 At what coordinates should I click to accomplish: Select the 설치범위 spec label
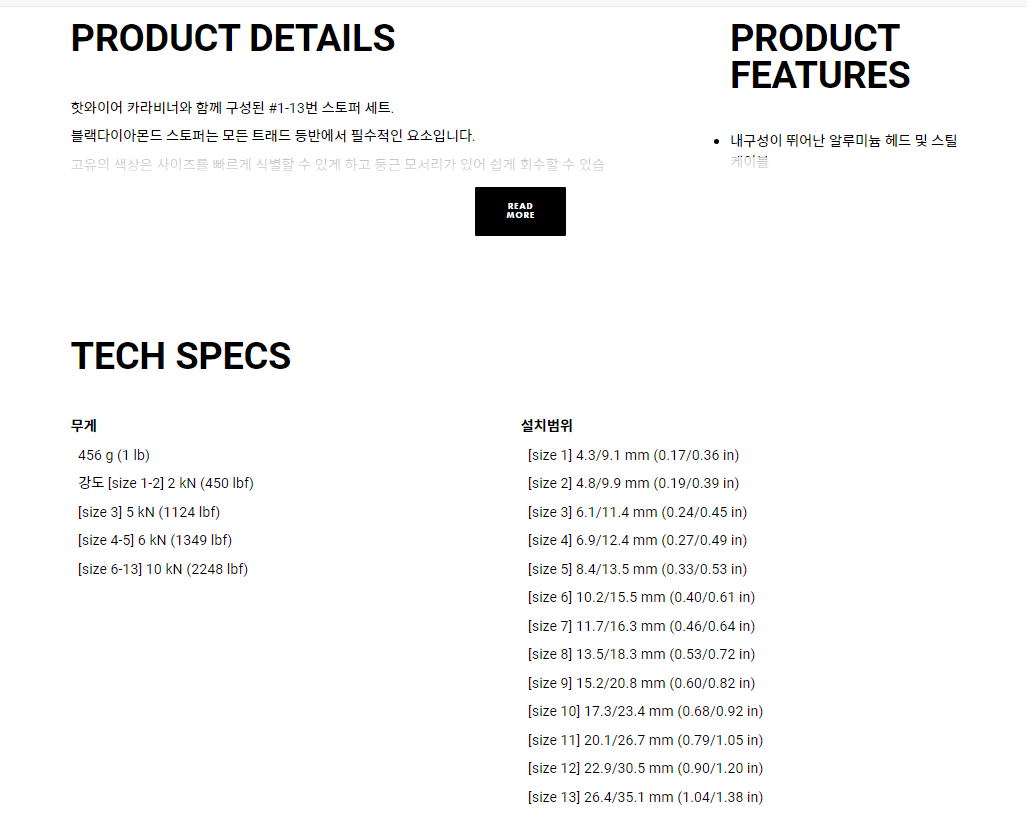(547, 425)
